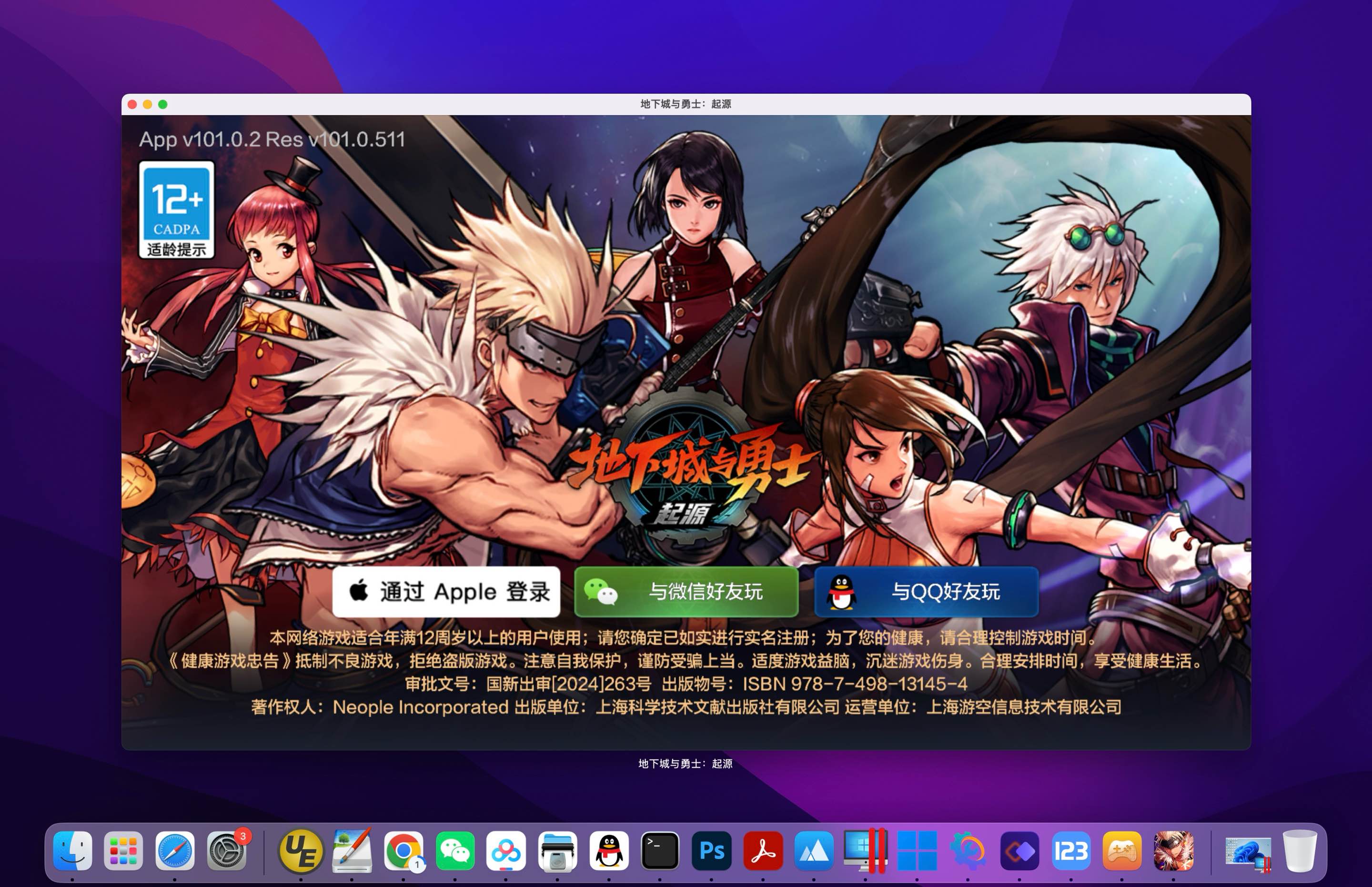
Task: Open the Trash in the Dock
Action: (x=1300, y=851)
